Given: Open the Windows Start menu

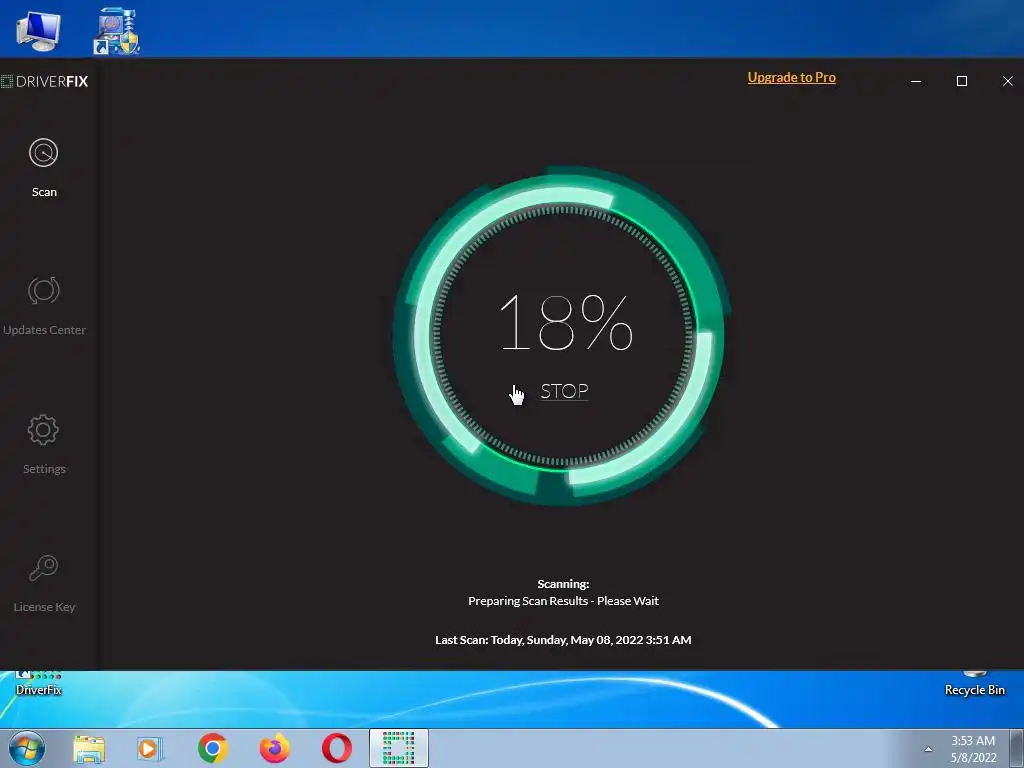Looking at the screenshot, I should (27, 748).
